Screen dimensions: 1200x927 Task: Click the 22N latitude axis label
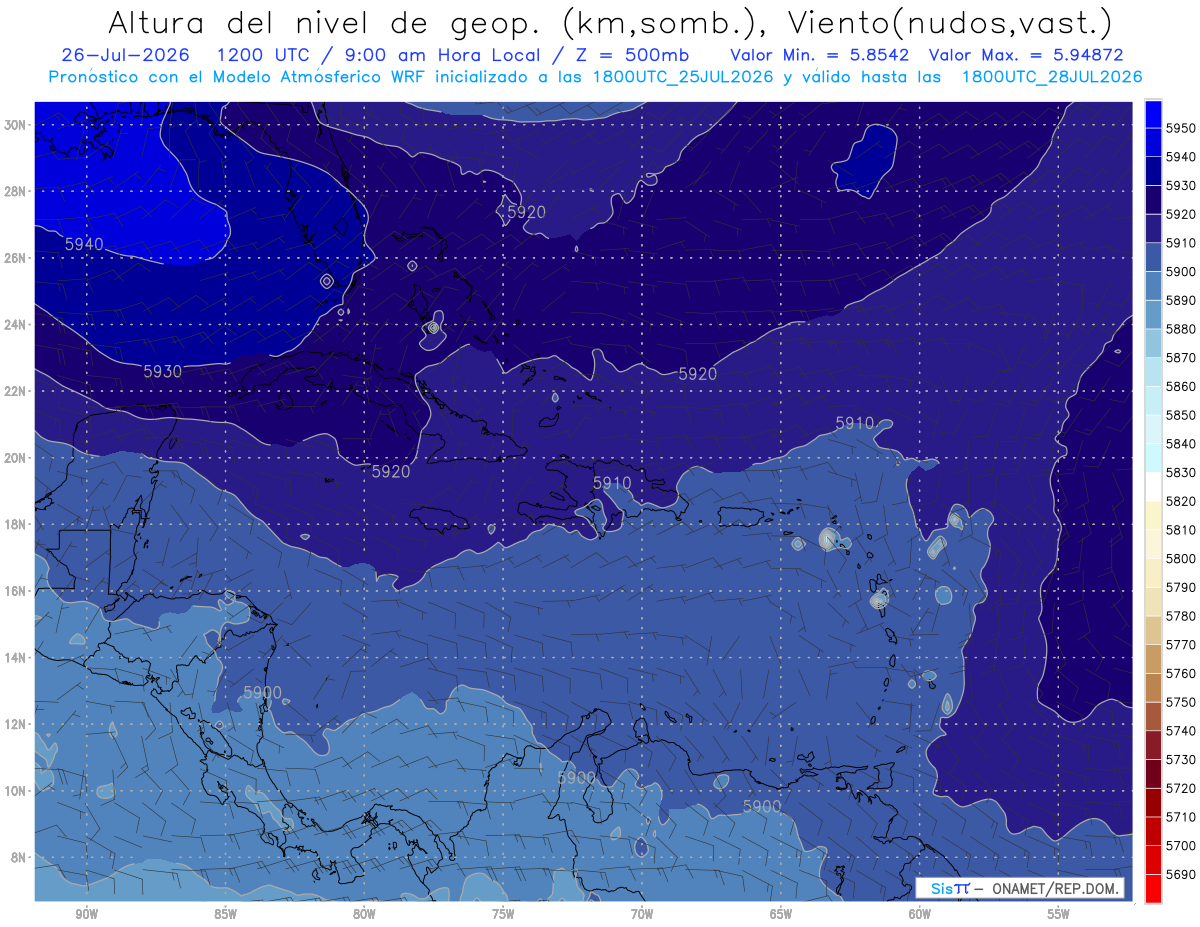(x=16, y=391)
